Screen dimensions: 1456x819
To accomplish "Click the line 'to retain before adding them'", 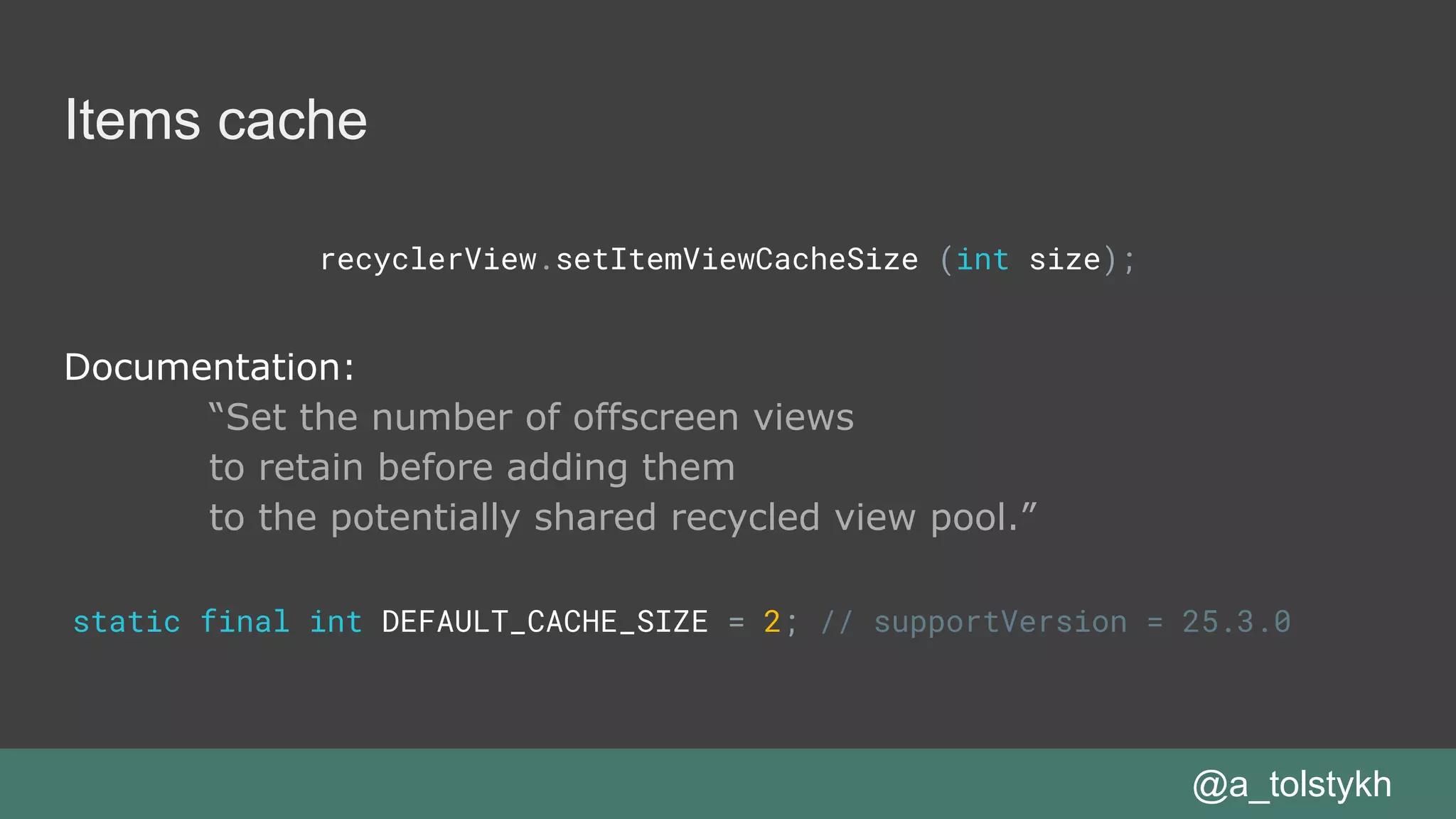I will pos(472,468).
